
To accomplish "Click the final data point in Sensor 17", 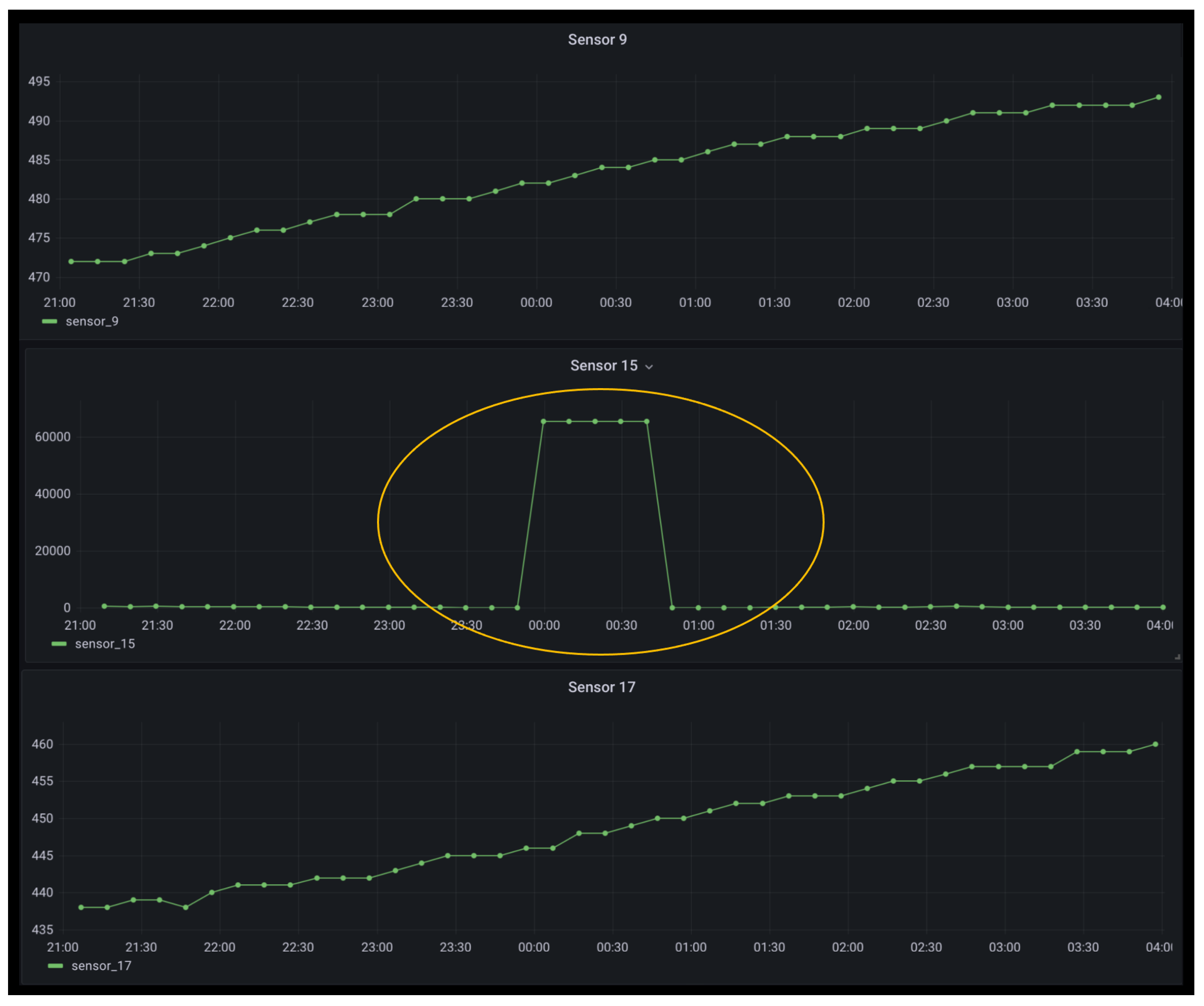I will coord(1155,745).
